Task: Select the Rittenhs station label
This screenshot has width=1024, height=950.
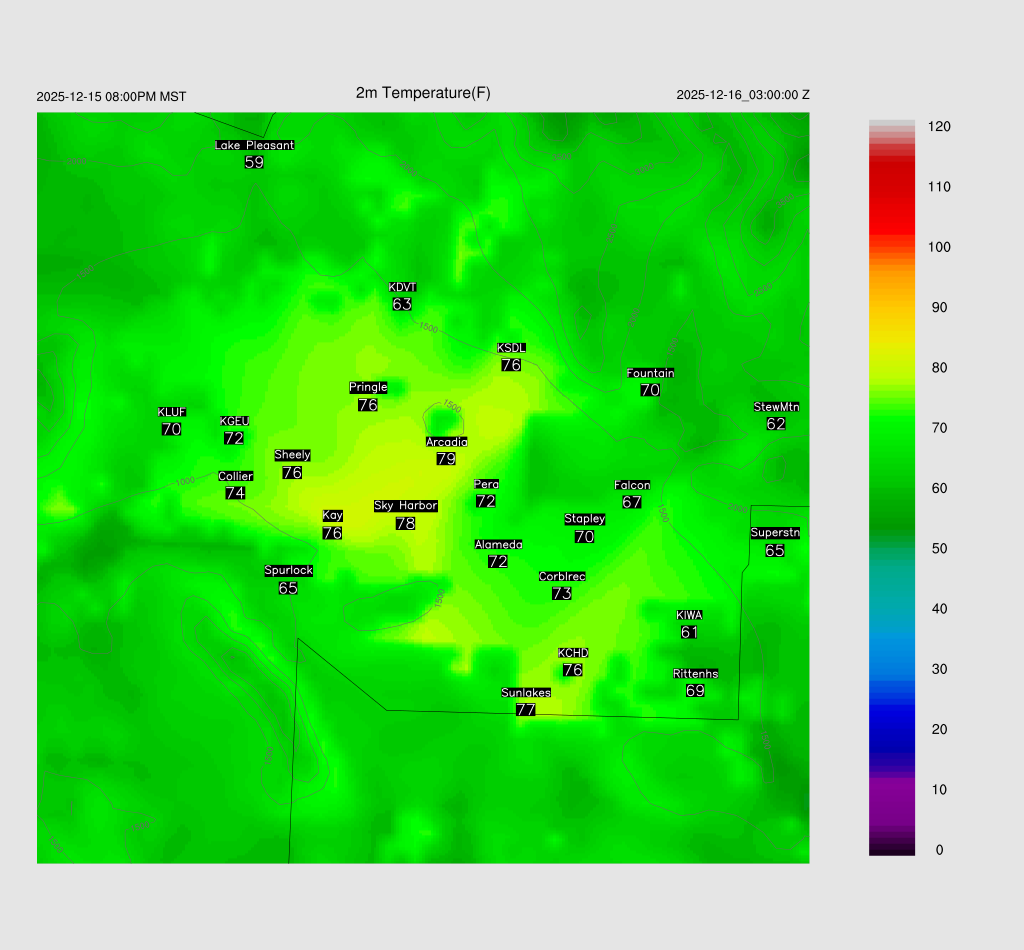Action: pos(695,674)
